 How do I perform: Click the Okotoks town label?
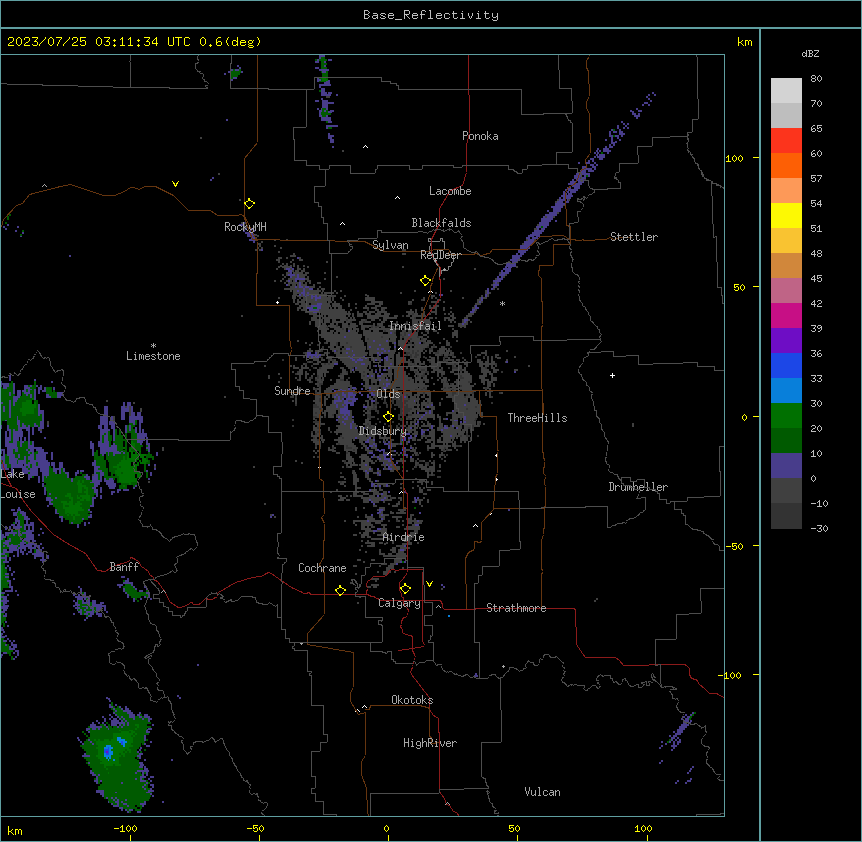(412, 700)
